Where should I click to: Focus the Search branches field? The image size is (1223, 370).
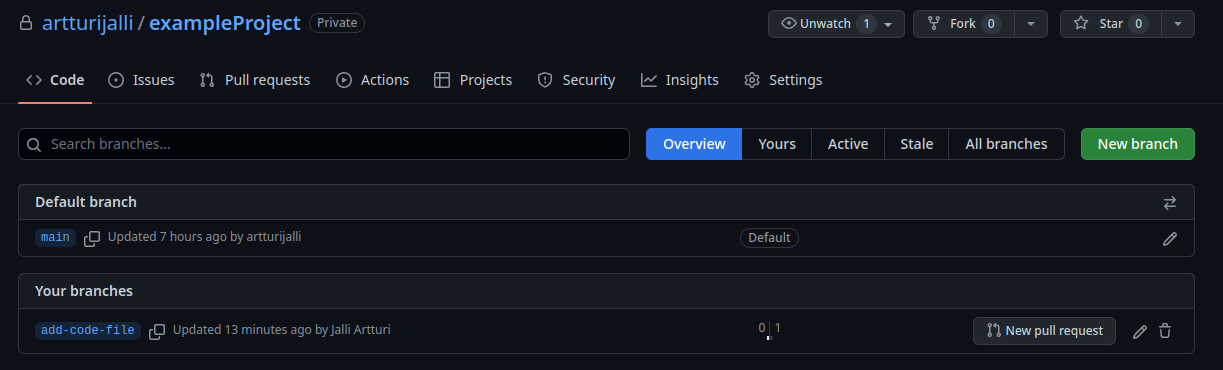coord(324,144)
